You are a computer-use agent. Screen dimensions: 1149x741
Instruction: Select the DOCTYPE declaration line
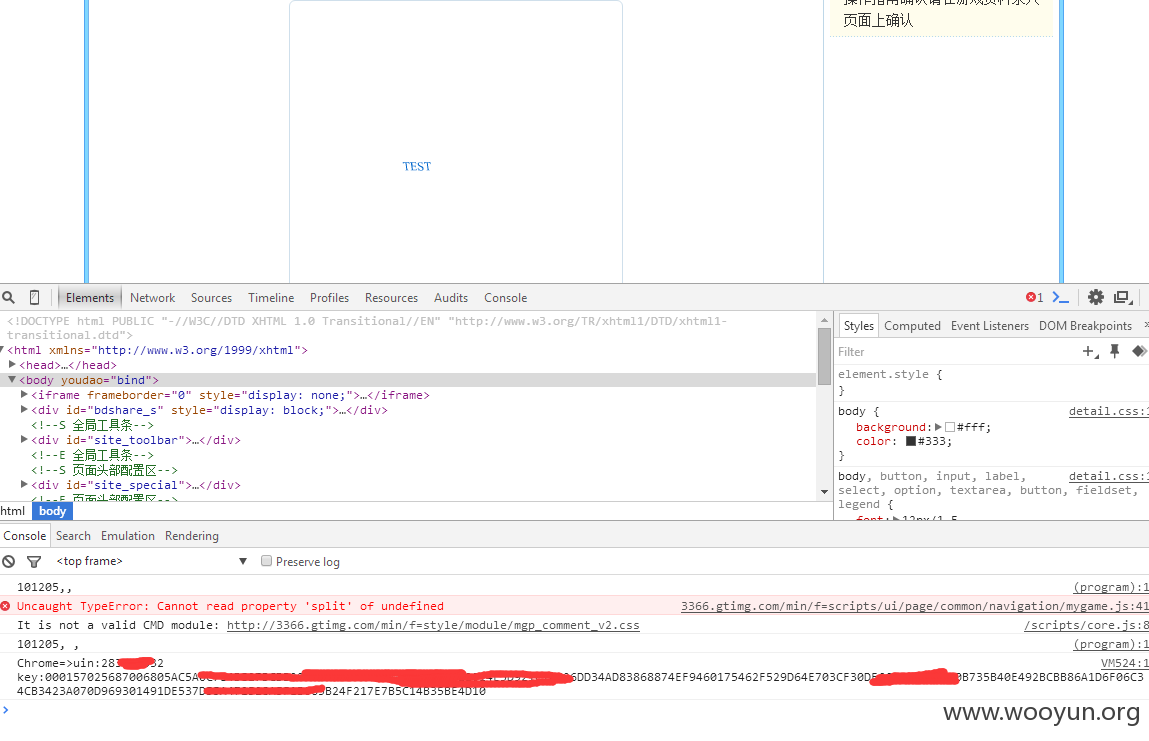pyautogui.click(x=366, y=328)
